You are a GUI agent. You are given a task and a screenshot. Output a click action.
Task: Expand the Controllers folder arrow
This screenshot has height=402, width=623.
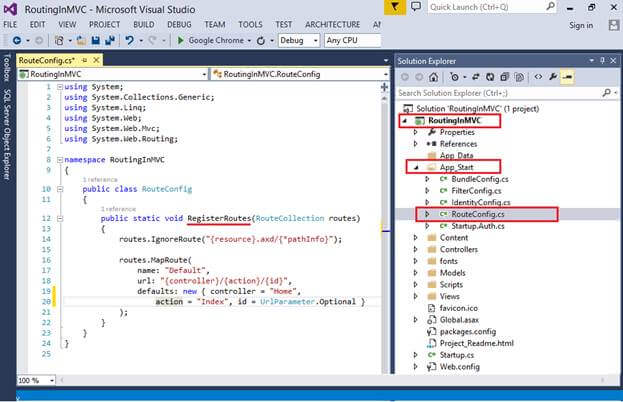(416, 249)
